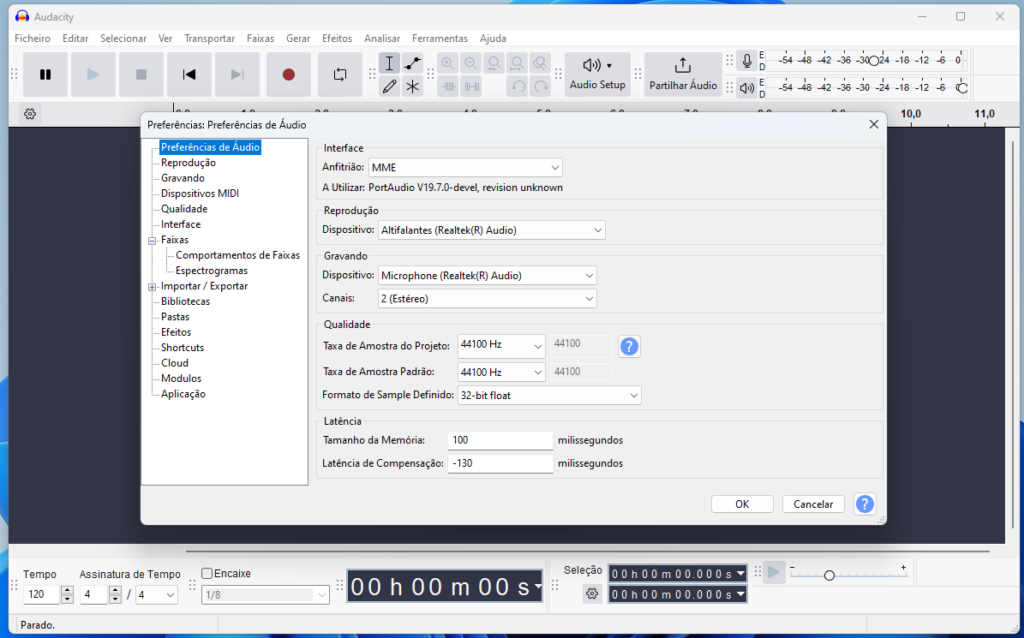Select the Multi-tool
This screenshot has width=1024, height=638.
(412, 87)
